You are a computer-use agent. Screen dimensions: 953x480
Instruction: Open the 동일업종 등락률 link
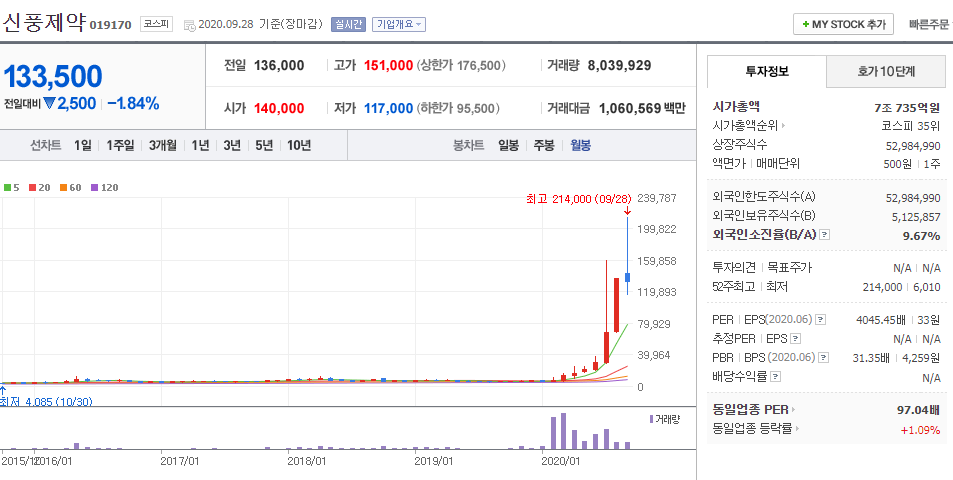tap(755, 428)
